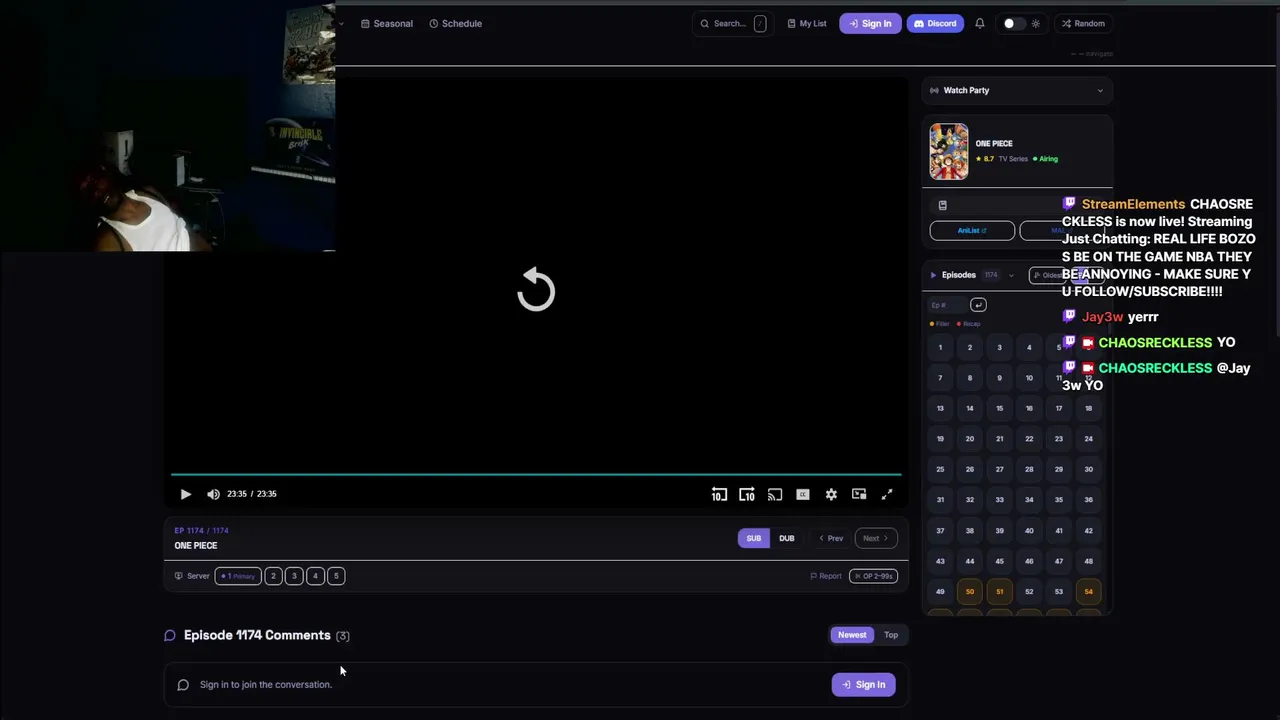Screen dimensions: 1280x720
Task: Click the bookmark list icon in info card
Action: tap(942, 205)
